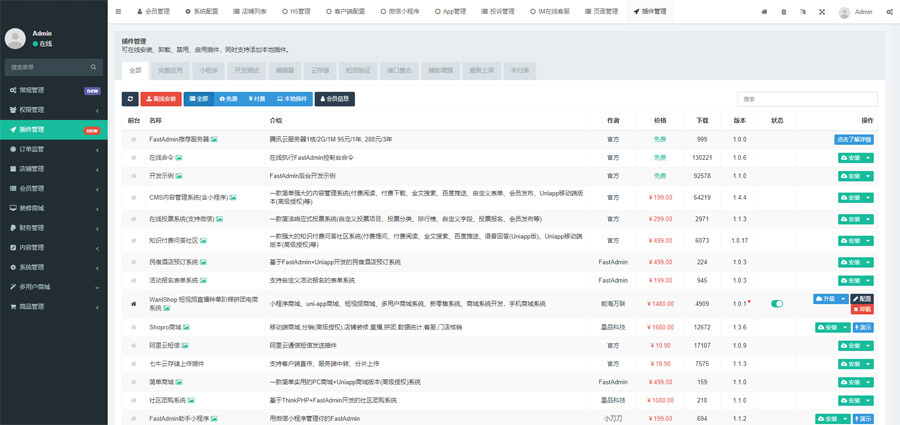
Task: Click the hamburger menu icon to collapse sidebar
Action: pos(118,12)
